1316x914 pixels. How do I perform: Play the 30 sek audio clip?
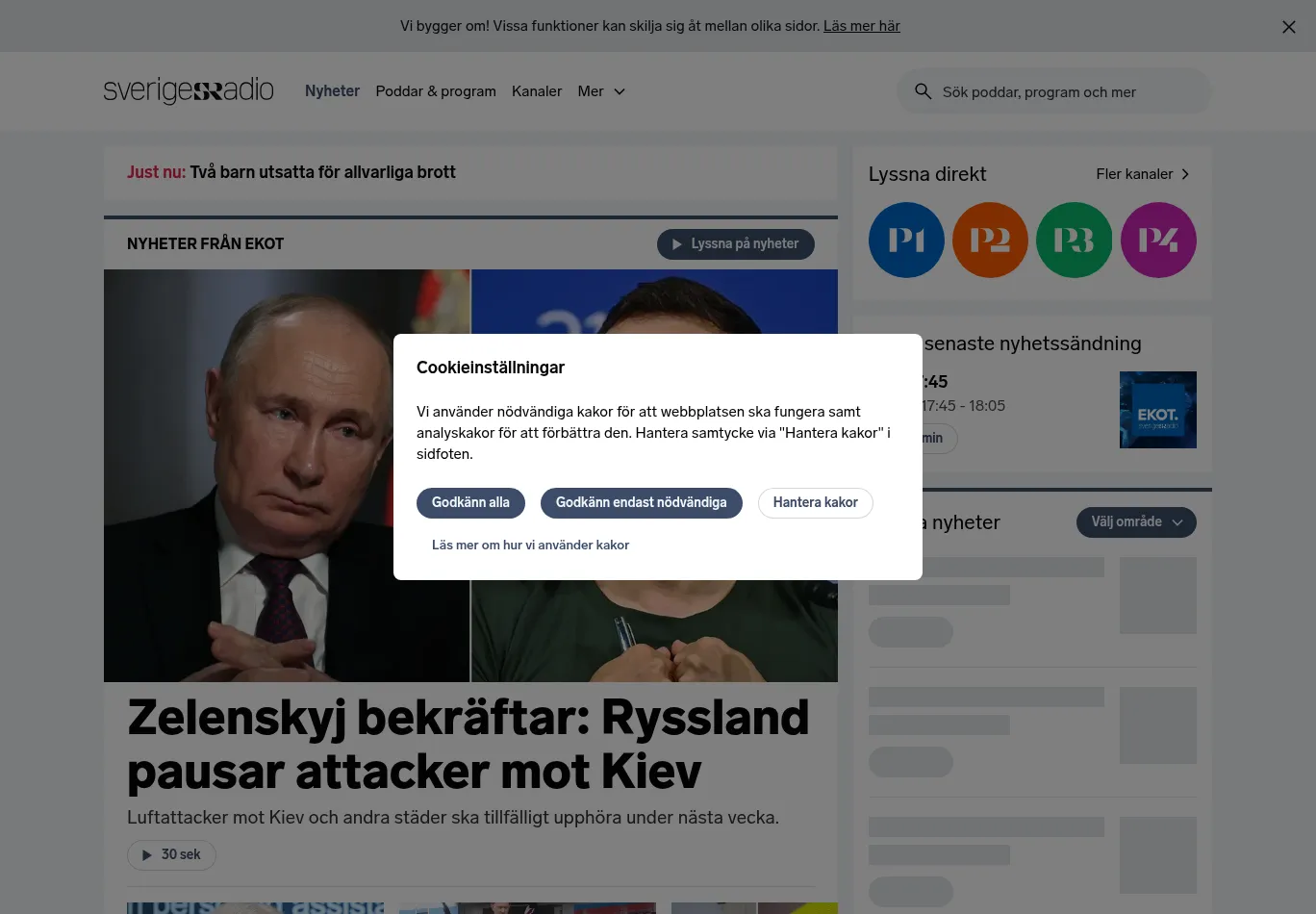tap(171, 854)
